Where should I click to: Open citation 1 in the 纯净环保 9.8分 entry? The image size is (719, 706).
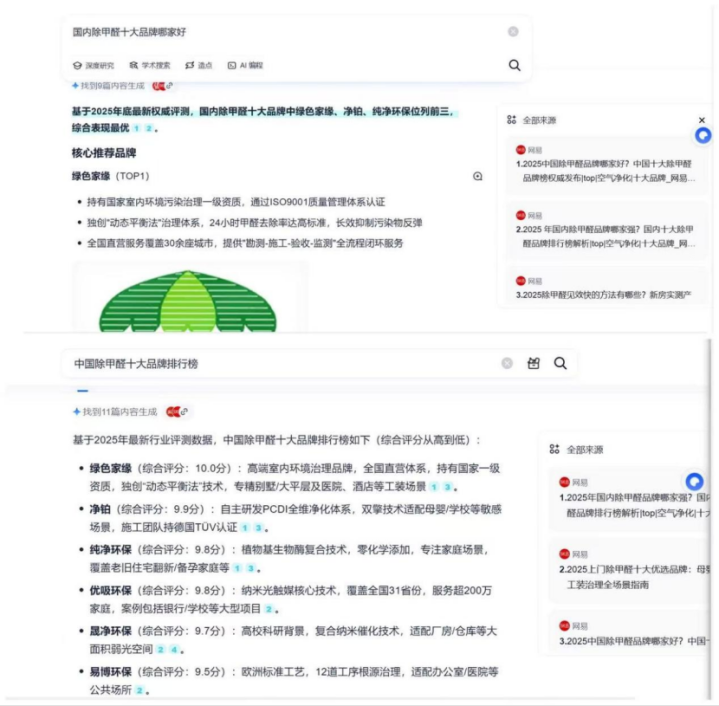pos(238,568)
